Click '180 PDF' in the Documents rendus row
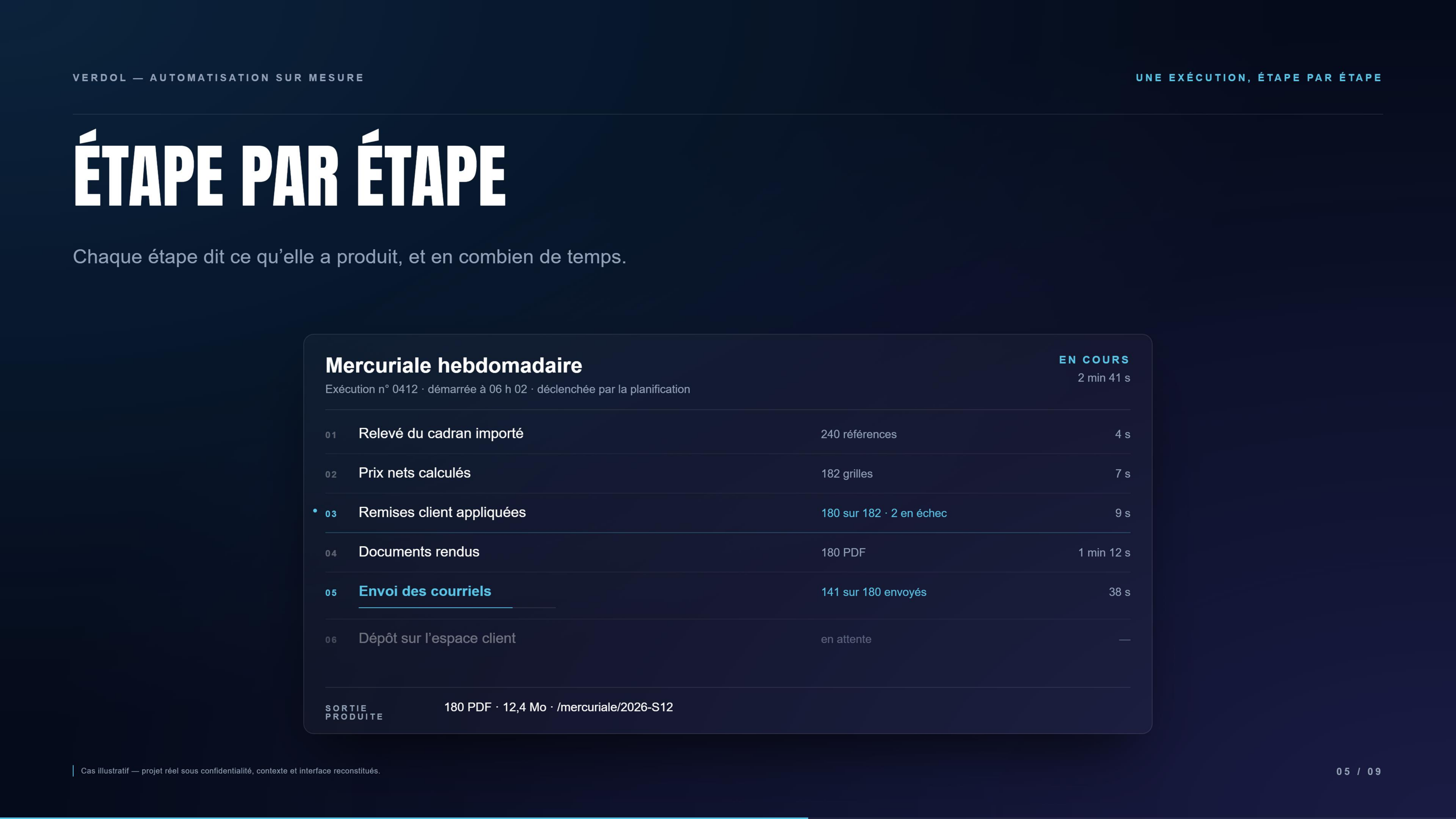The height and width of the screenshot is (819, 1456). click(843, 553)
